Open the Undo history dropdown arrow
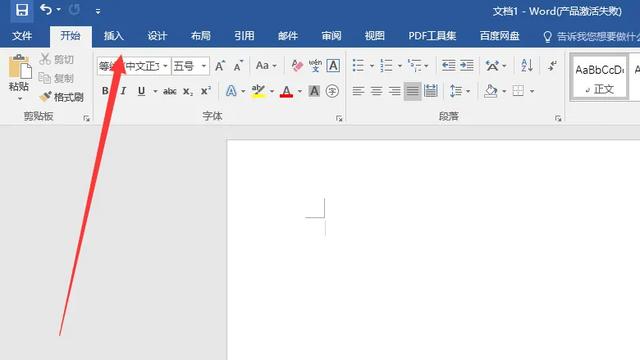The width and height of the screenshot is (640, 360). point(59,10)
